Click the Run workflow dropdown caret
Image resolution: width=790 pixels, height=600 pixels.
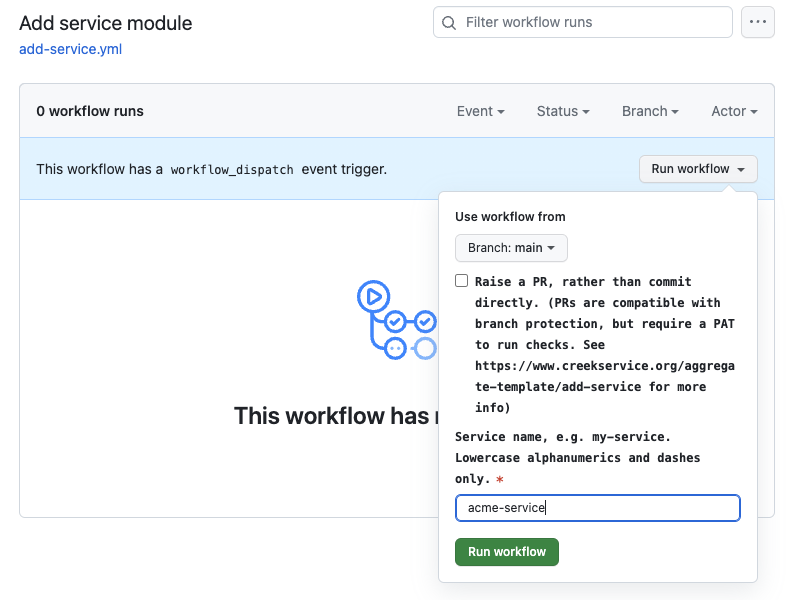click(741, 169)
